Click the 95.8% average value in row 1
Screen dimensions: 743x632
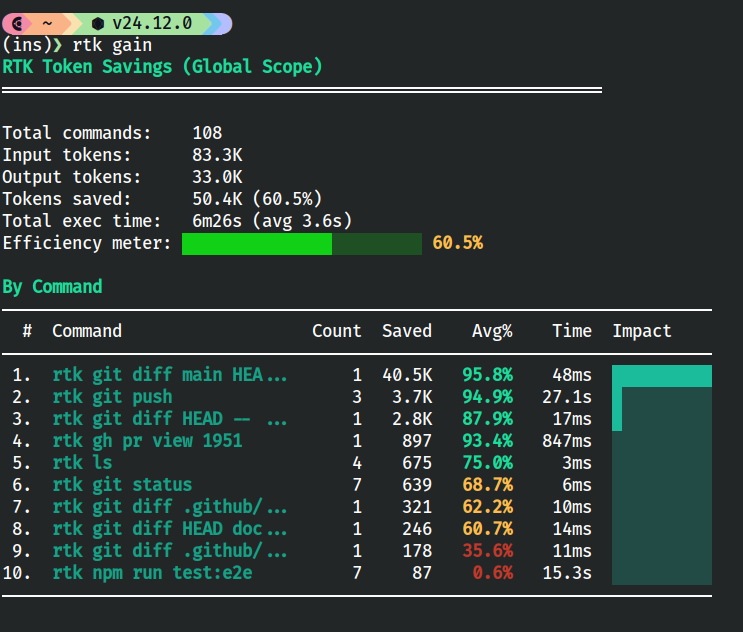tap(487, 375)
